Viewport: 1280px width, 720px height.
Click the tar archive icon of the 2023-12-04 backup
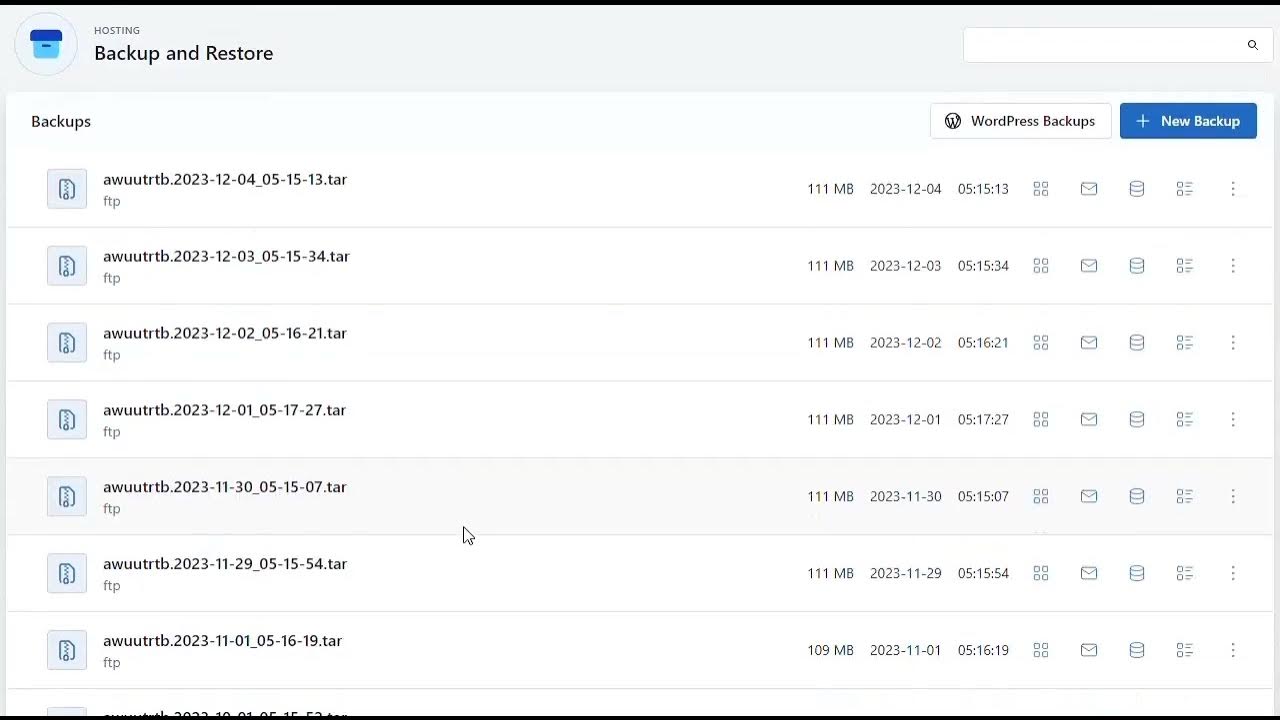coord(67,189)
